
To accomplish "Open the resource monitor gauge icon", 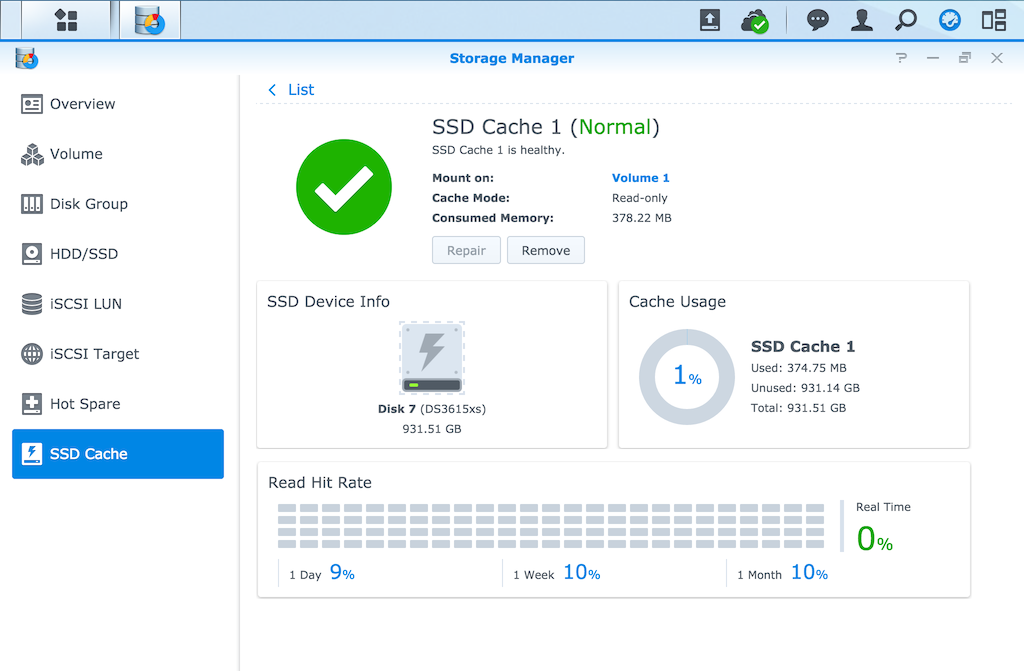I will click(950, 20).
